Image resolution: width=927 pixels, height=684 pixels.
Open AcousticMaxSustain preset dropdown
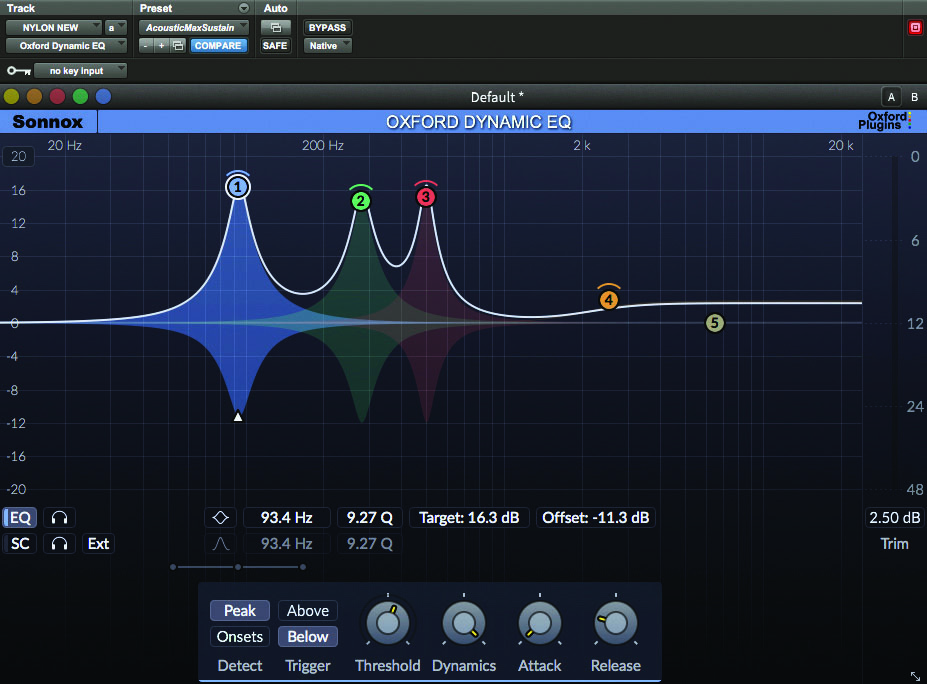tap(193, 28)
